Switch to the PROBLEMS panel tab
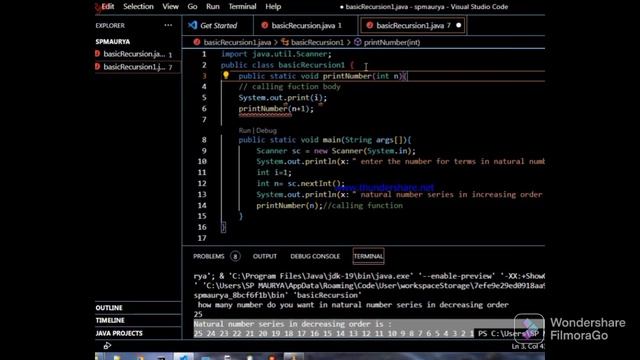This screenshot has width=640, height=360. tap(209, 256)
